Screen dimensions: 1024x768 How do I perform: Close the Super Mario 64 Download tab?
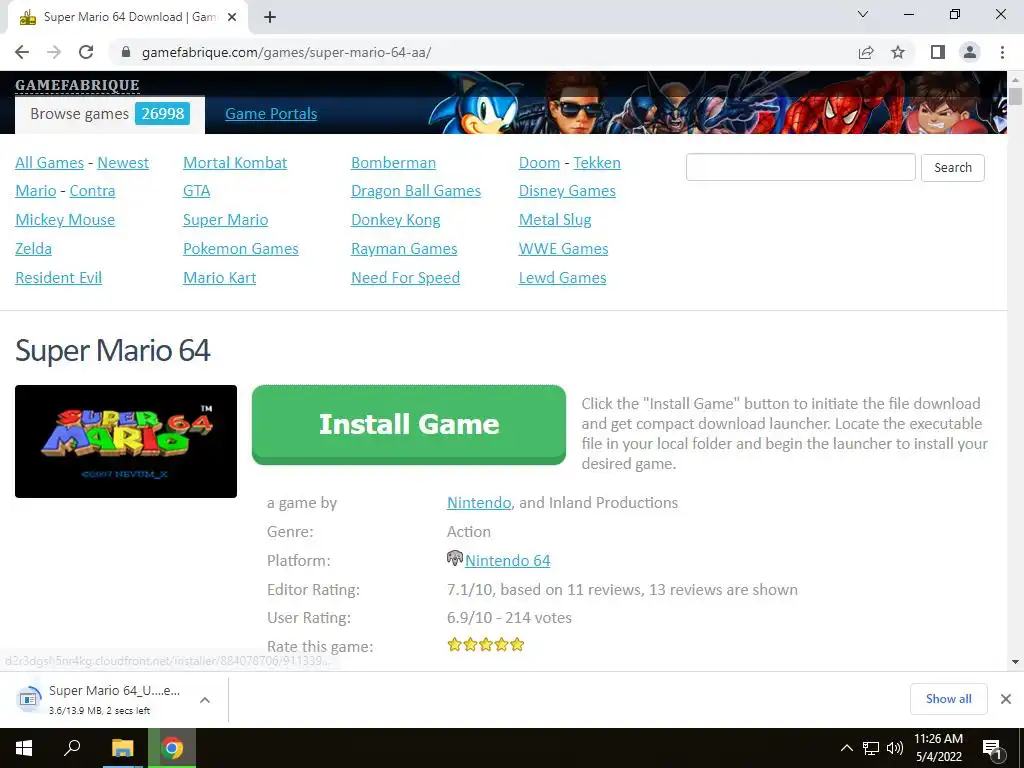click(x=232, y=17)
